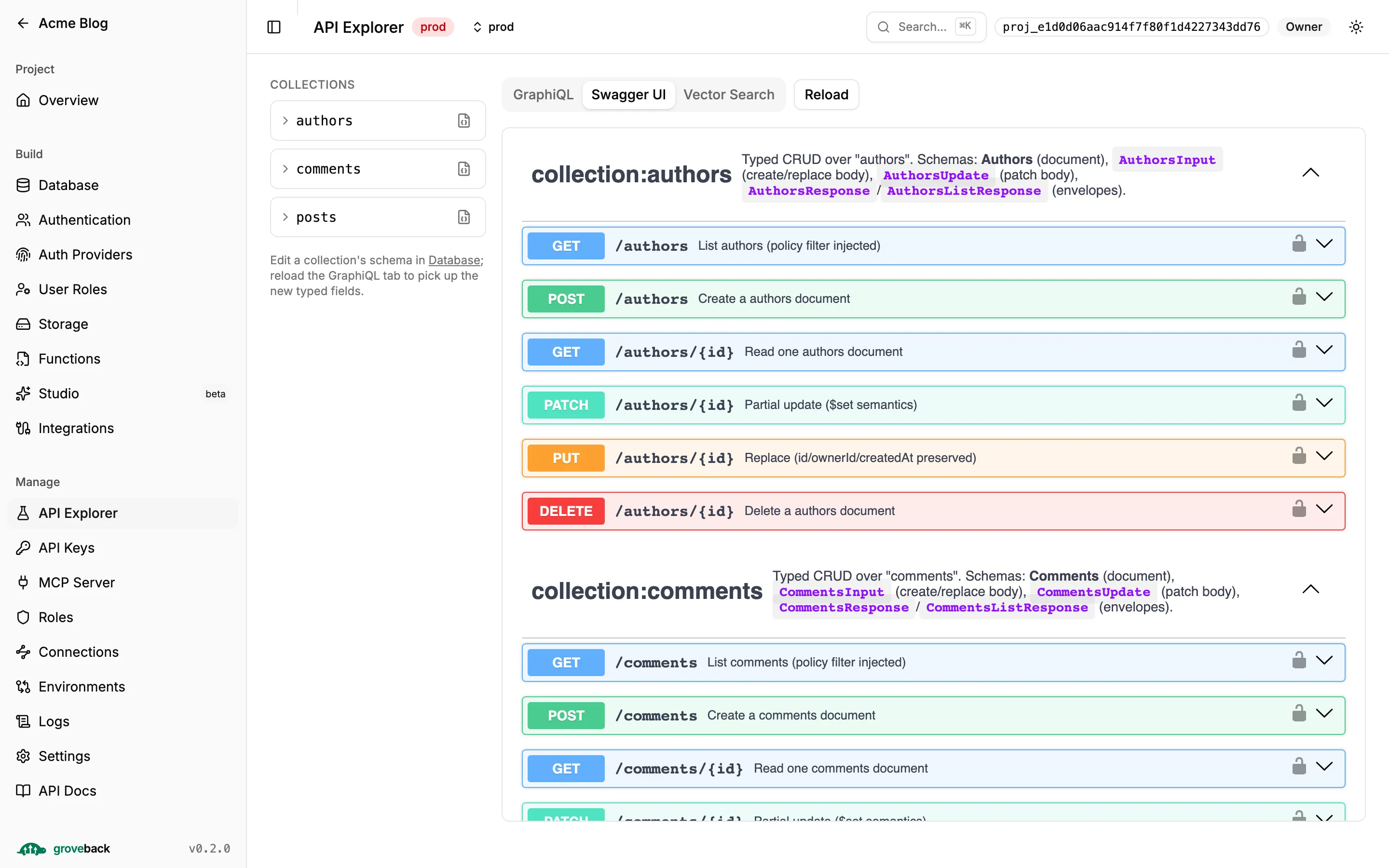Viewport: 1389px width, 868px height.
Task: Click the GET method badge for /authors/{id}
Action: pyautogui.click(x=566, y=352)
